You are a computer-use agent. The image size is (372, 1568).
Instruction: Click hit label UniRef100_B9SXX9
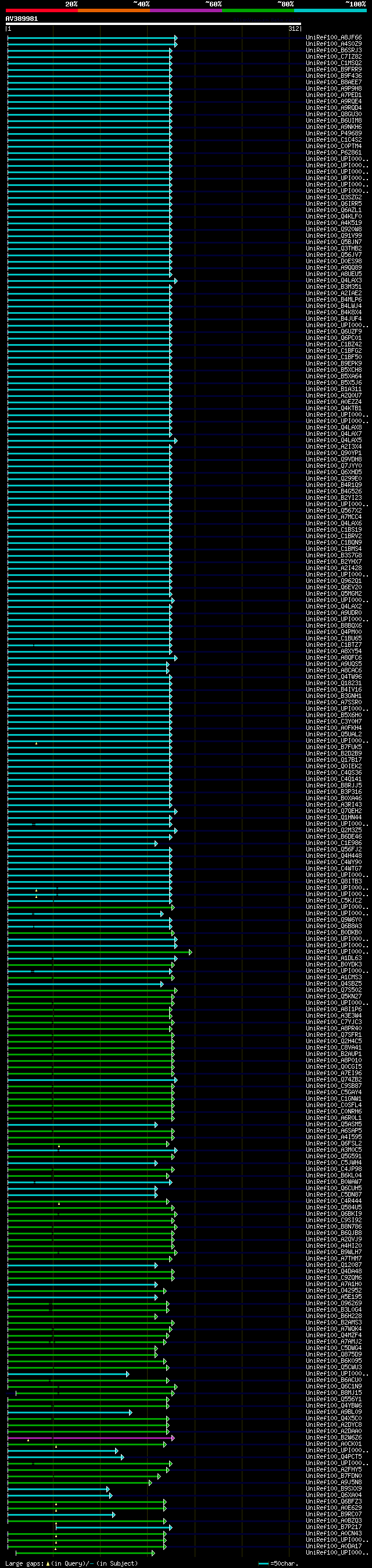click(x=334, y=1489)
